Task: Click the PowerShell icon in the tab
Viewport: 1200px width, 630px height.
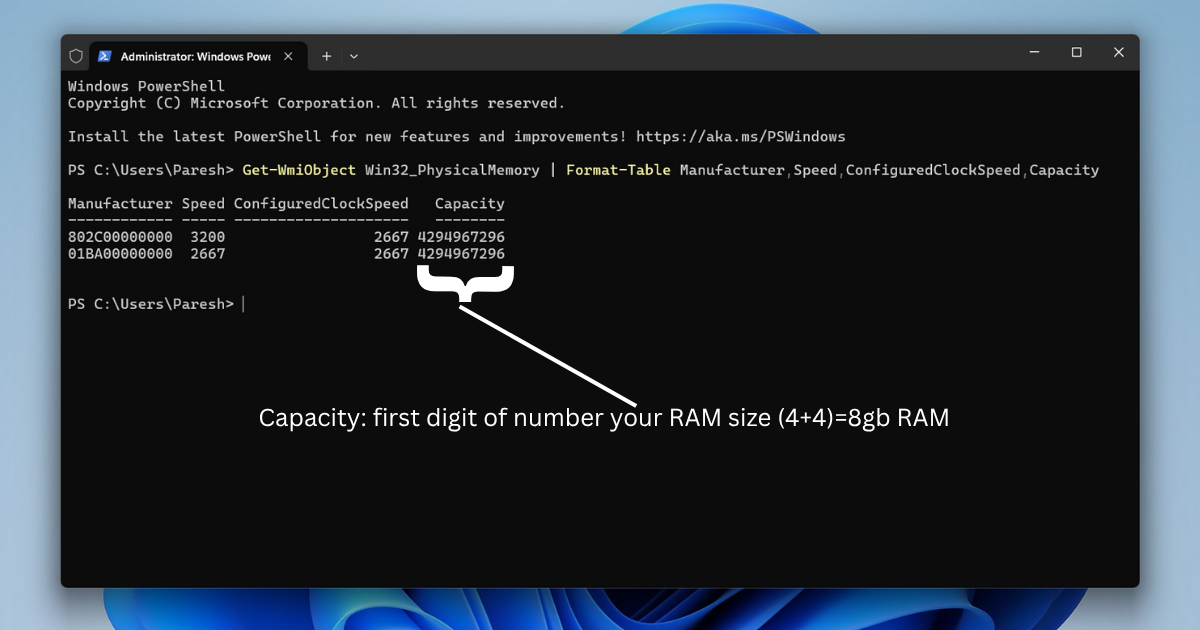Action: pos(104,56)
